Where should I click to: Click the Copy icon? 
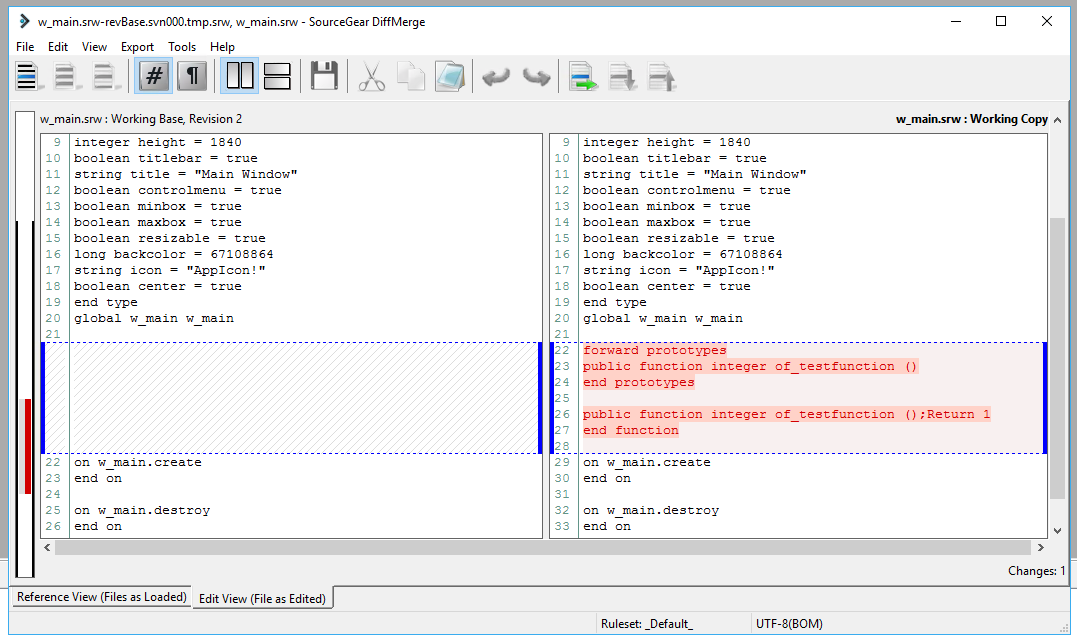coord(411,76)
